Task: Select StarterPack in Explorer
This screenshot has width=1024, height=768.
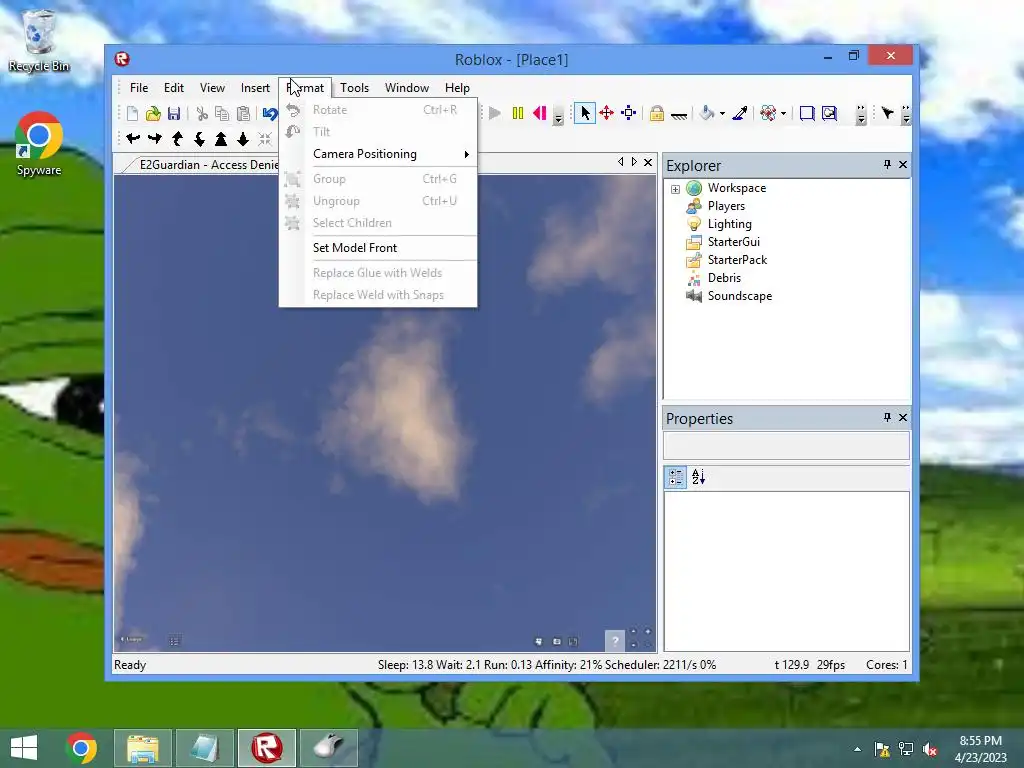Action: point(737,260)
